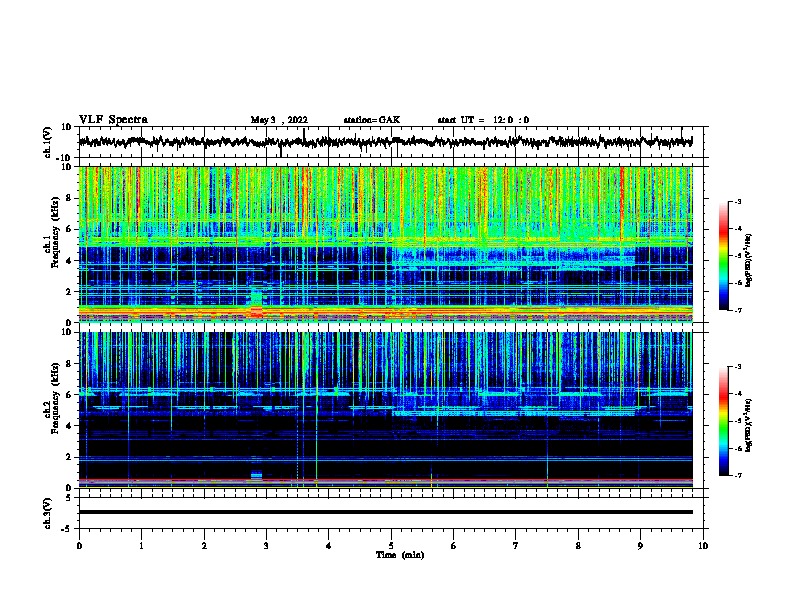Image resolution: width=792 pixels, height=612 pixels.
Task: Click the "8" kHz tick of ch.2 spectrogram
Action: pyautogui.click(x=69, y=364)
